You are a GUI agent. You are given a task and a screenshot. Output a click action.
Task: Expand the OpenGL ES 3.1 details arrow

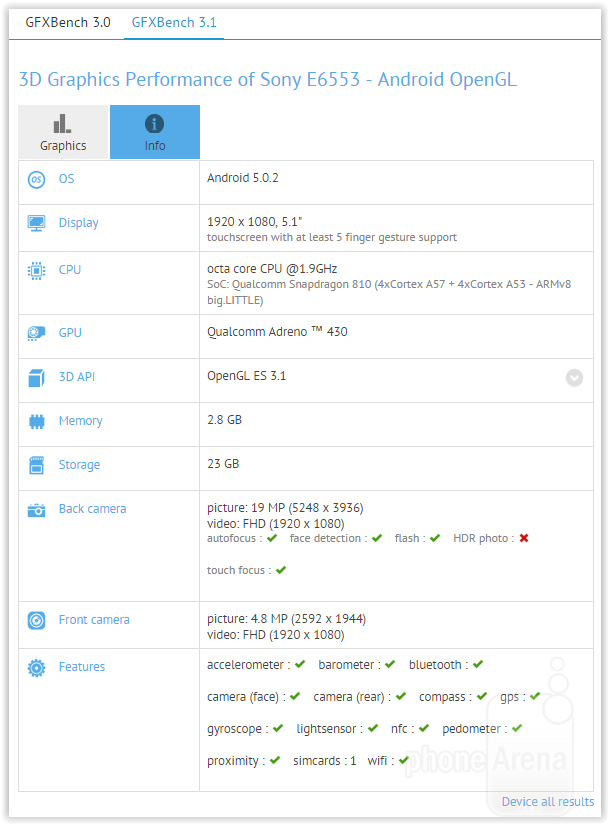tap(574, 377)
